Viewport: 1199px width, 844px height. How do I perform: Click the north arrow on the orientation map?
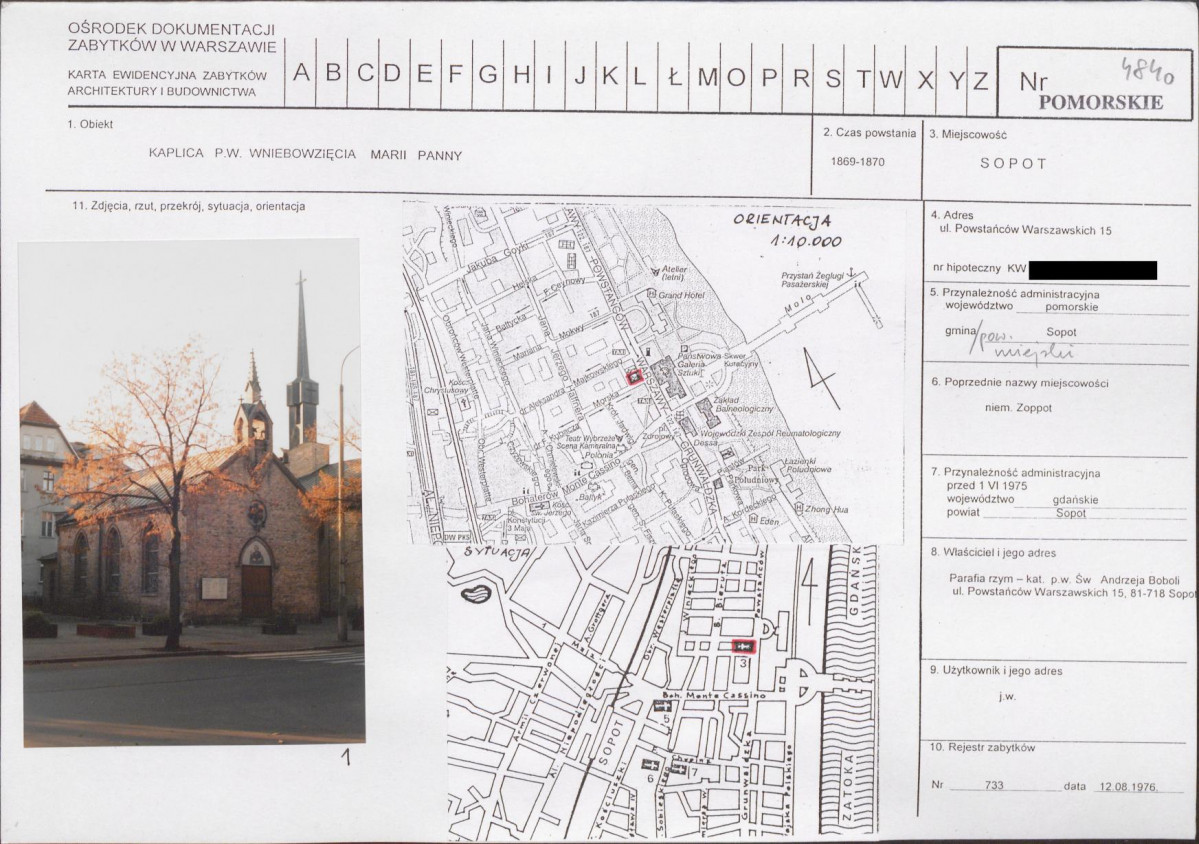821,379
